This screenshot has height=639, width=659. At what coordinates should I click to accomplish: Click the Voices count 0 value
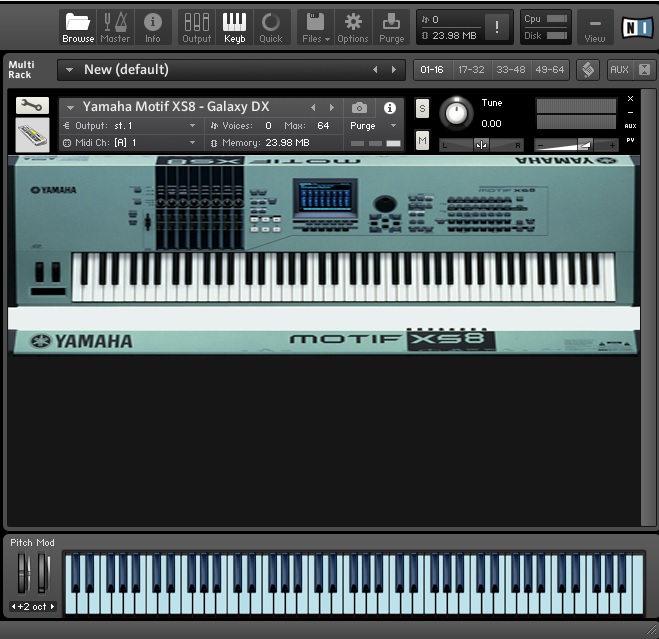[x=268, y=126]
